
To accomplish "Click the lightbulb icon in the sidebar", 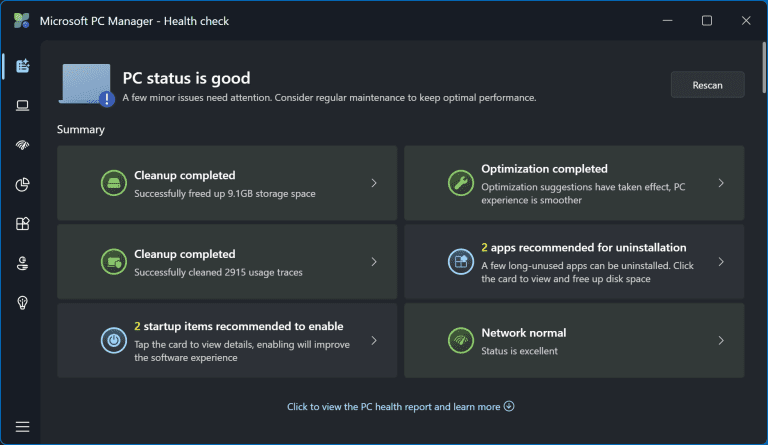I will pos(22,303).
